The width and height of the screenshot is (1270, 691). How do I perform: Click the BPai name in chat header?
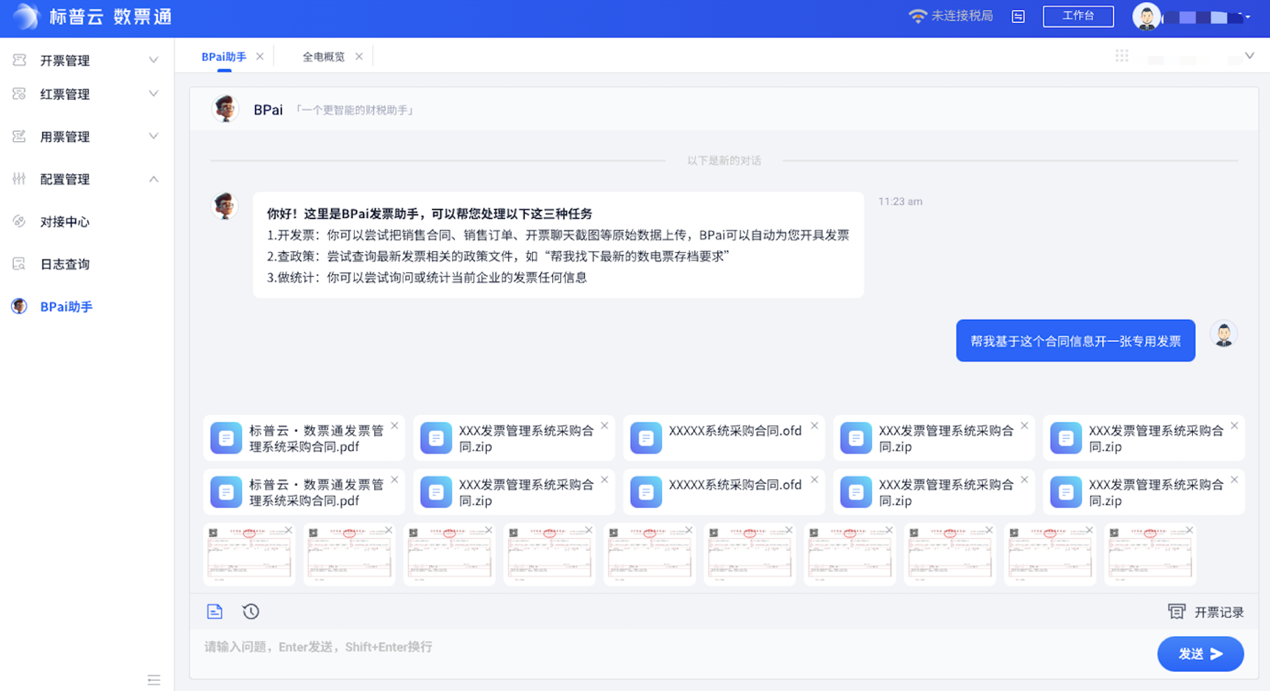268,110
